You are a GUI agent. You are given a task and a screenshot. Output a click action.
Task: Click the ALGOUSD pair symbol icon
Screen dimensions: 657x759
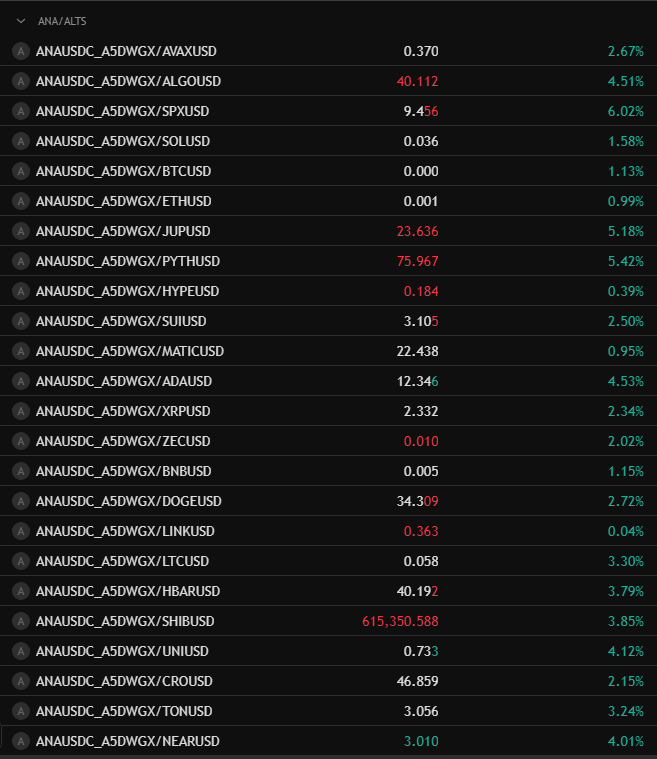(20, 81)
